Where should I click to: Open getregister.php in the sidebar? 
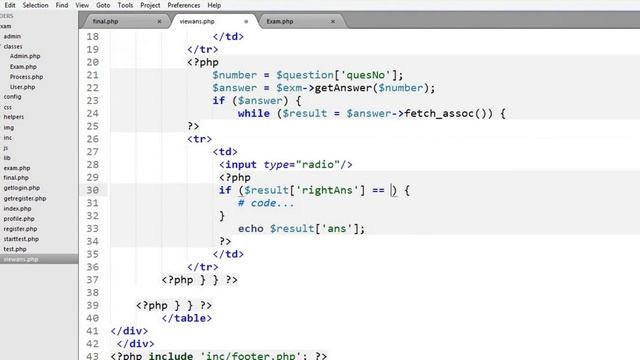click(25, 198)
